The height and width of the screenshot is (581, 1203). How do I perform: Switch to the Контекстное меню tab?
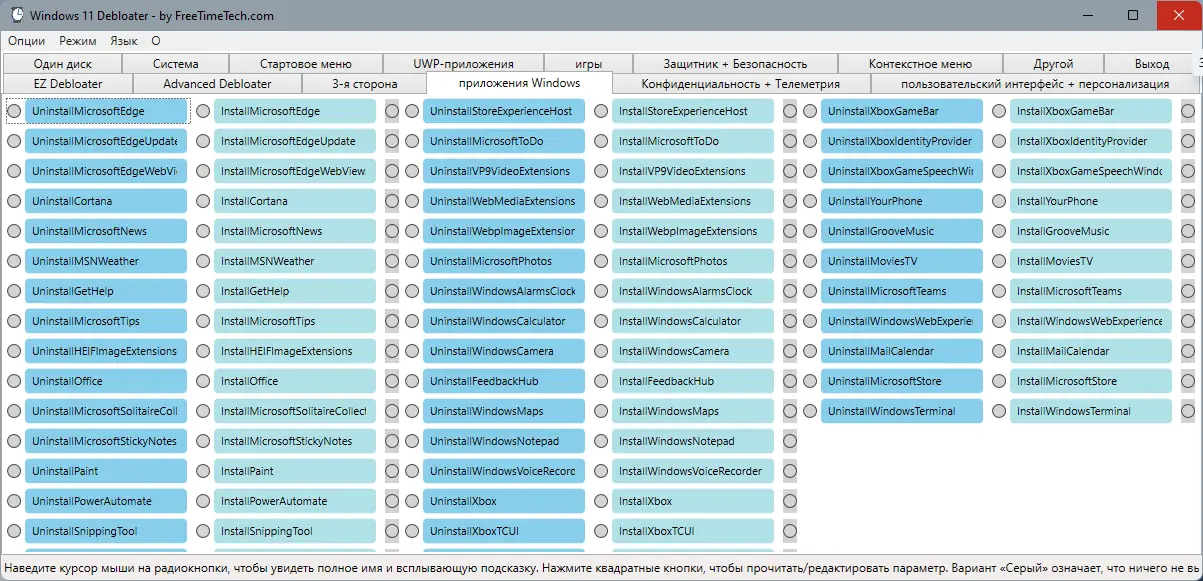tap(920, 63)
